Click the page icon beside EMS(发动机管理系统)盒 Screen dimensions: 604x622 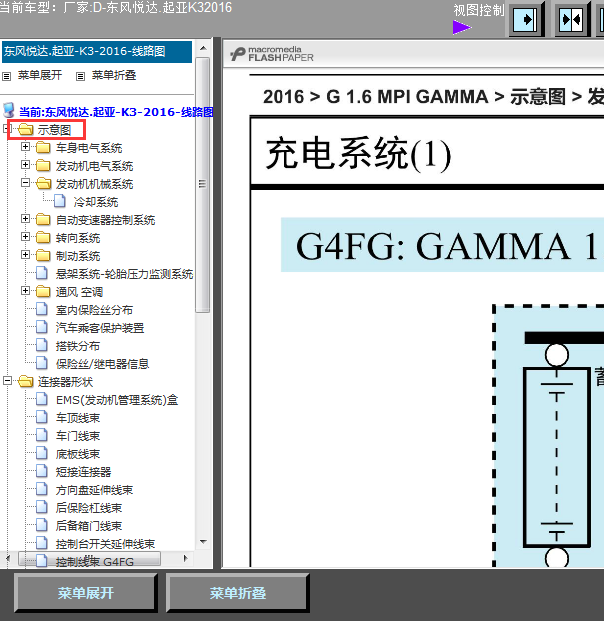point(42,399)
